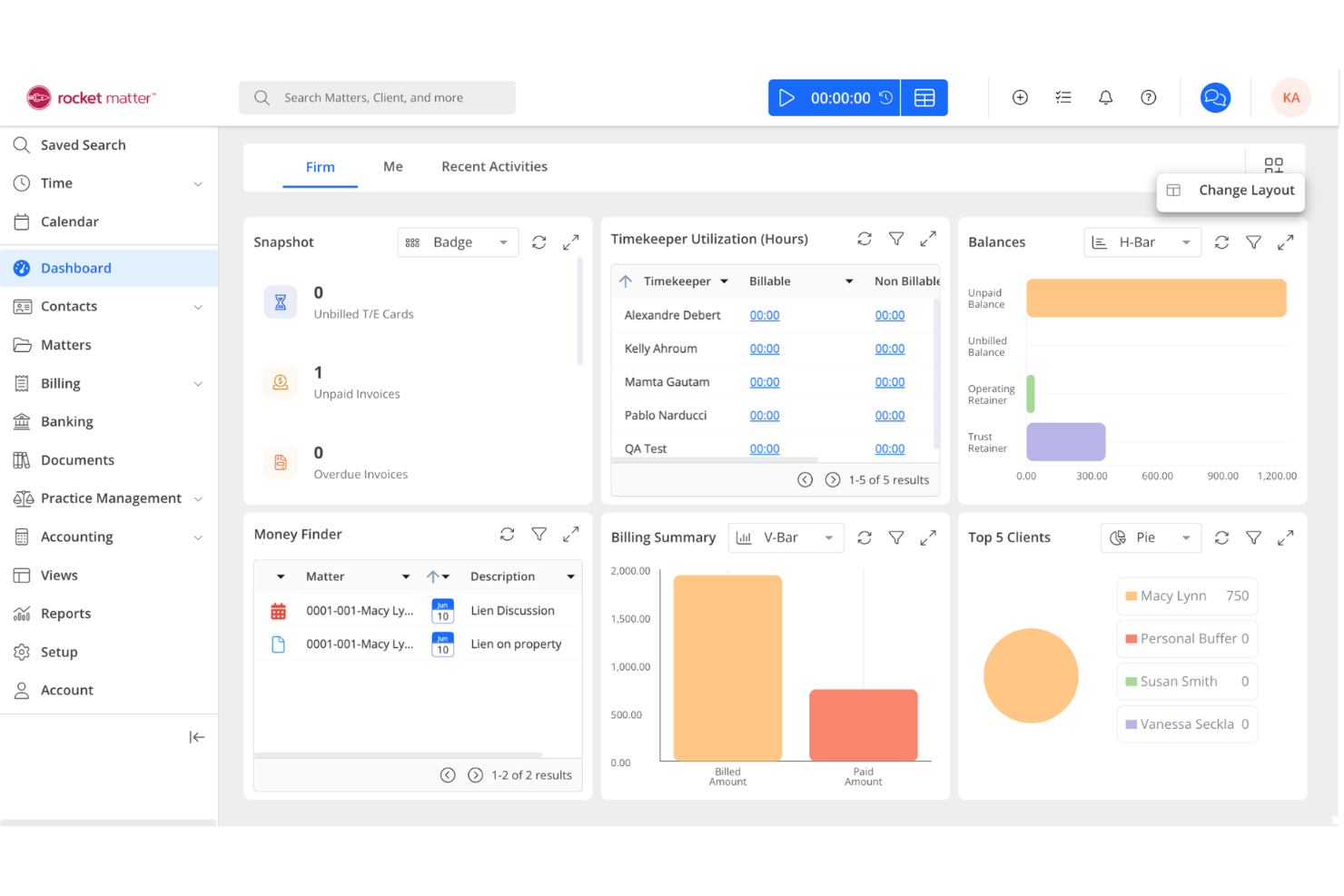1344x896 pixels.
Task: Filter the Billing Summary widget
Action: pos(896,537)
